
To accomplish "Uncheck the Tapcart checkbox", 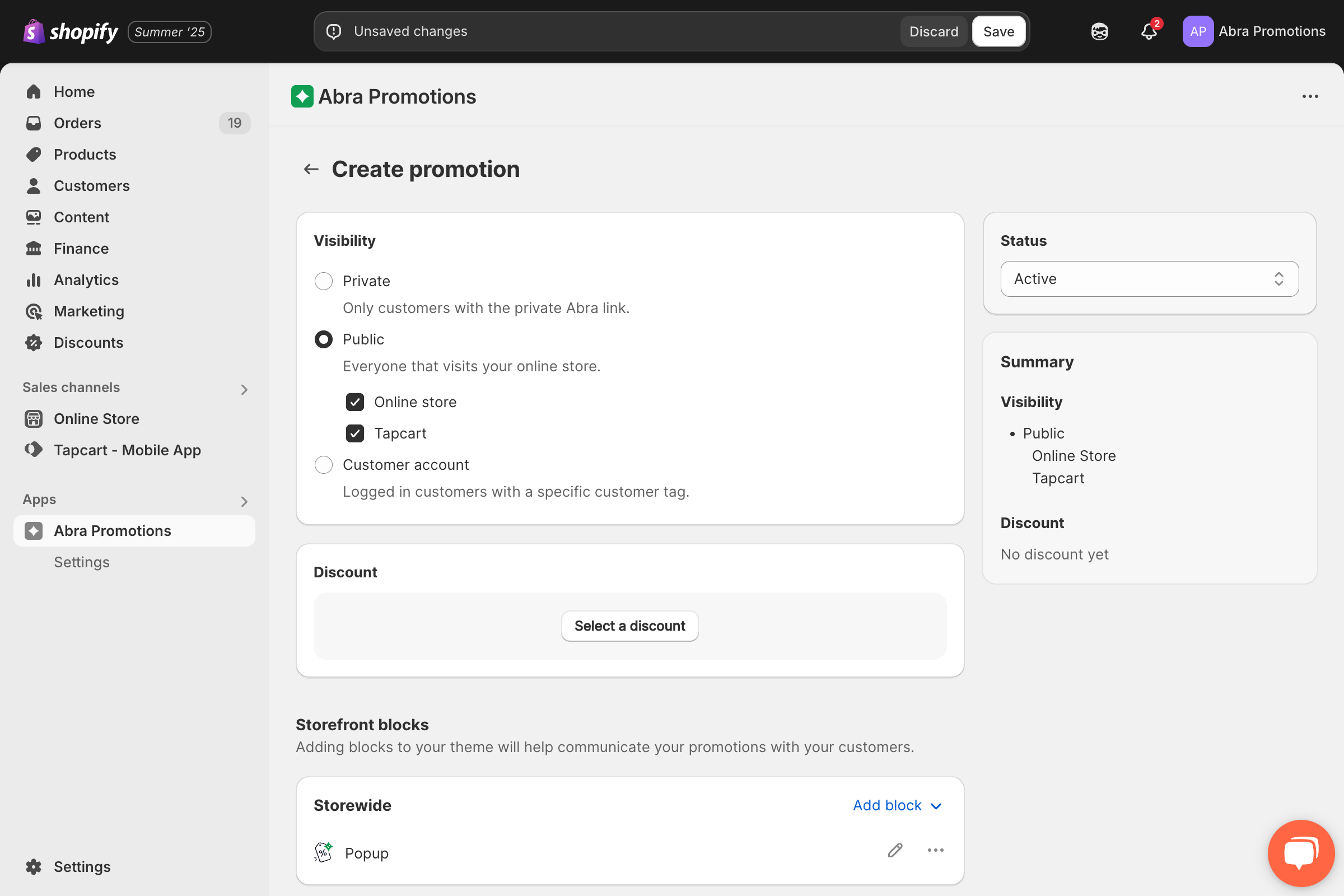I will [x=355, y=433].
